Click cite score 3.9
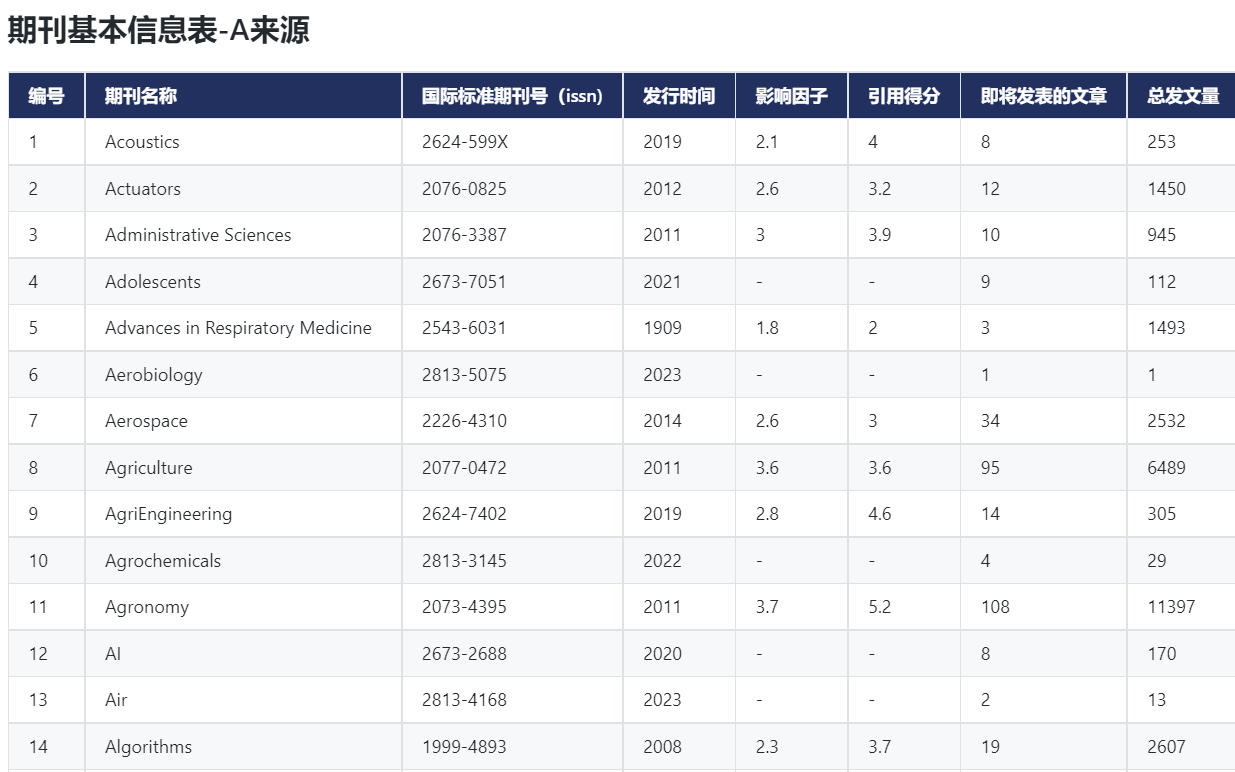This screenshot has width=1235, height=772. pyautogui.click(x=880, y=235)
